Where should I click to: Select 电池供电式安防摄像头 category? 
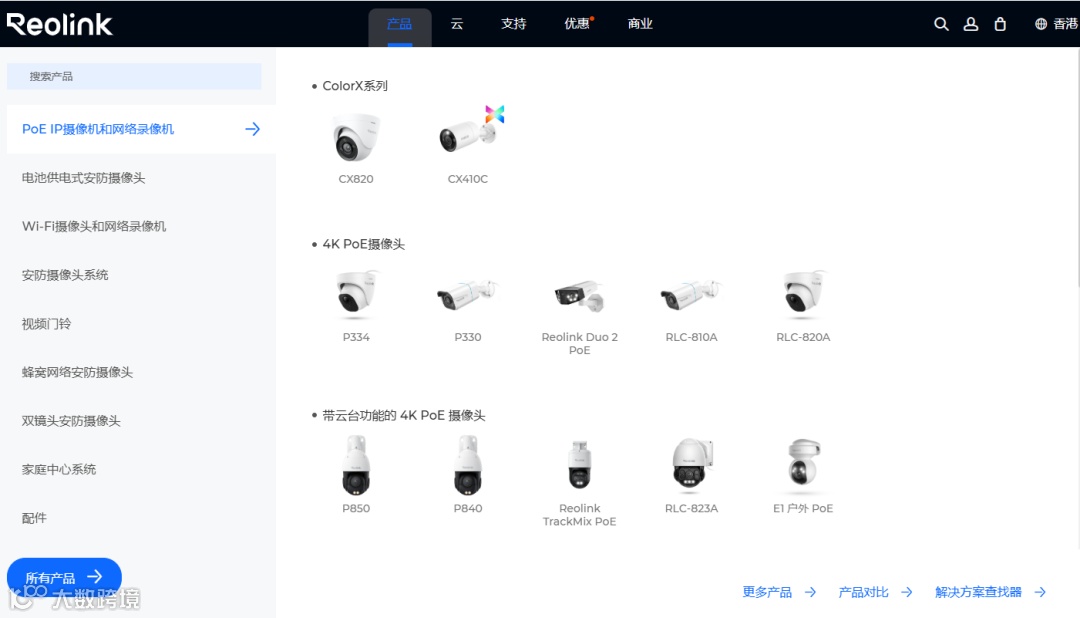[83, 178]
